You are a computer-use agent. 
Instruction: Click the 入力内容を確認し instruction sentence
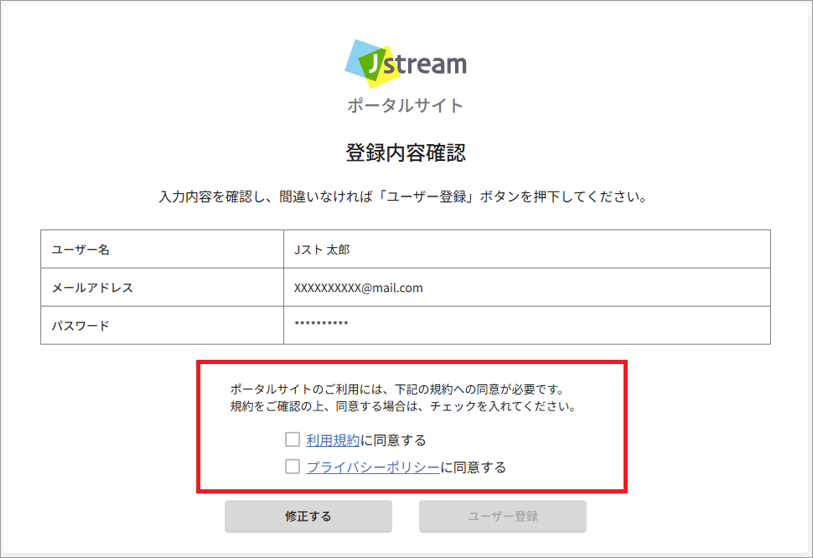pyautogui.click(x=403, y=197)
